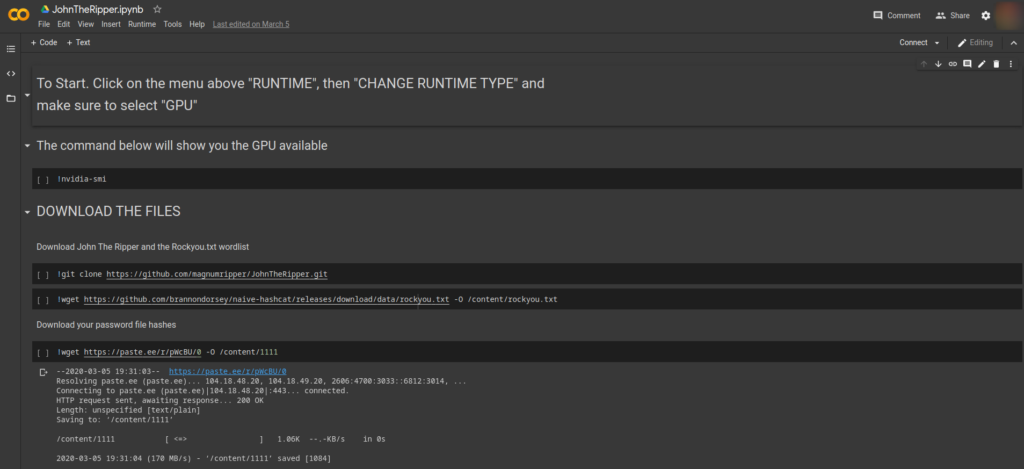Add a new Code cell
The image size is (1024, 469).
pos(44,42)
